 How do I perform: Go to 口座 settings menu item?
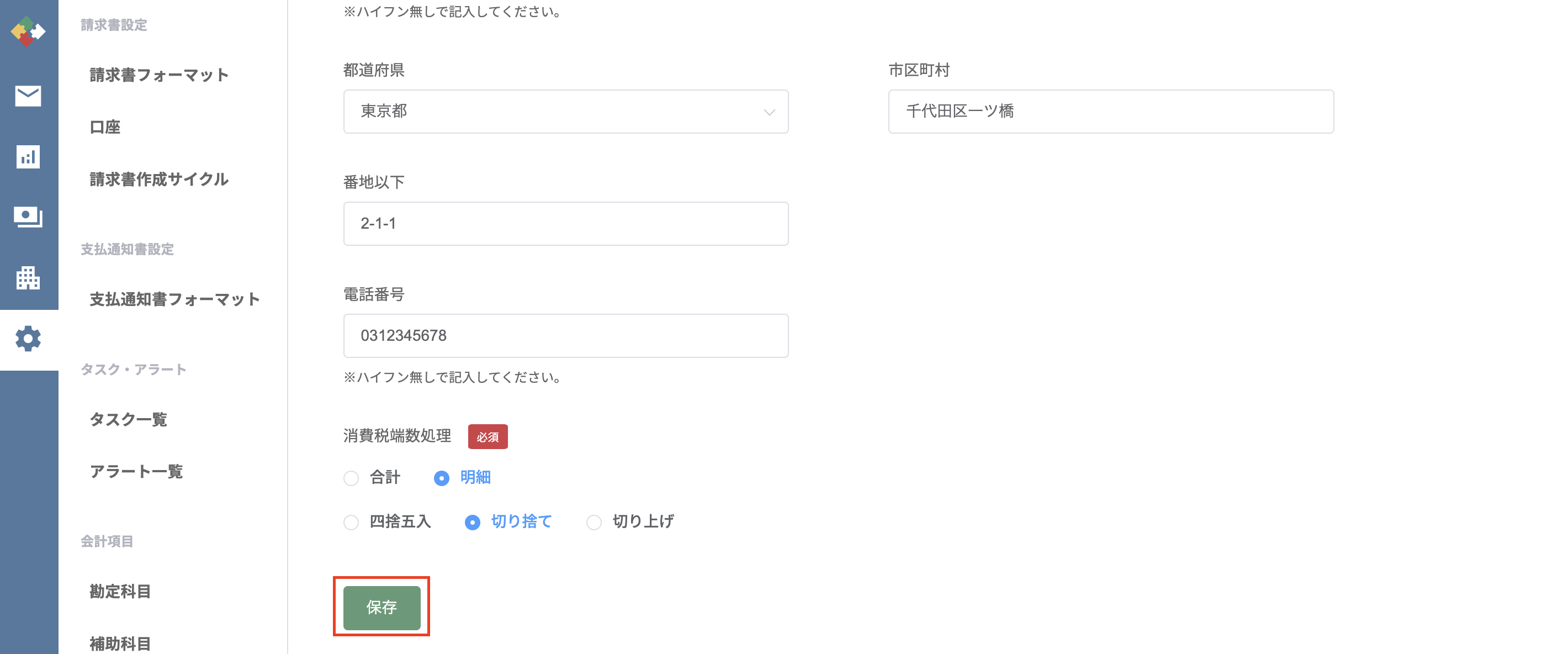click(105, 127)
